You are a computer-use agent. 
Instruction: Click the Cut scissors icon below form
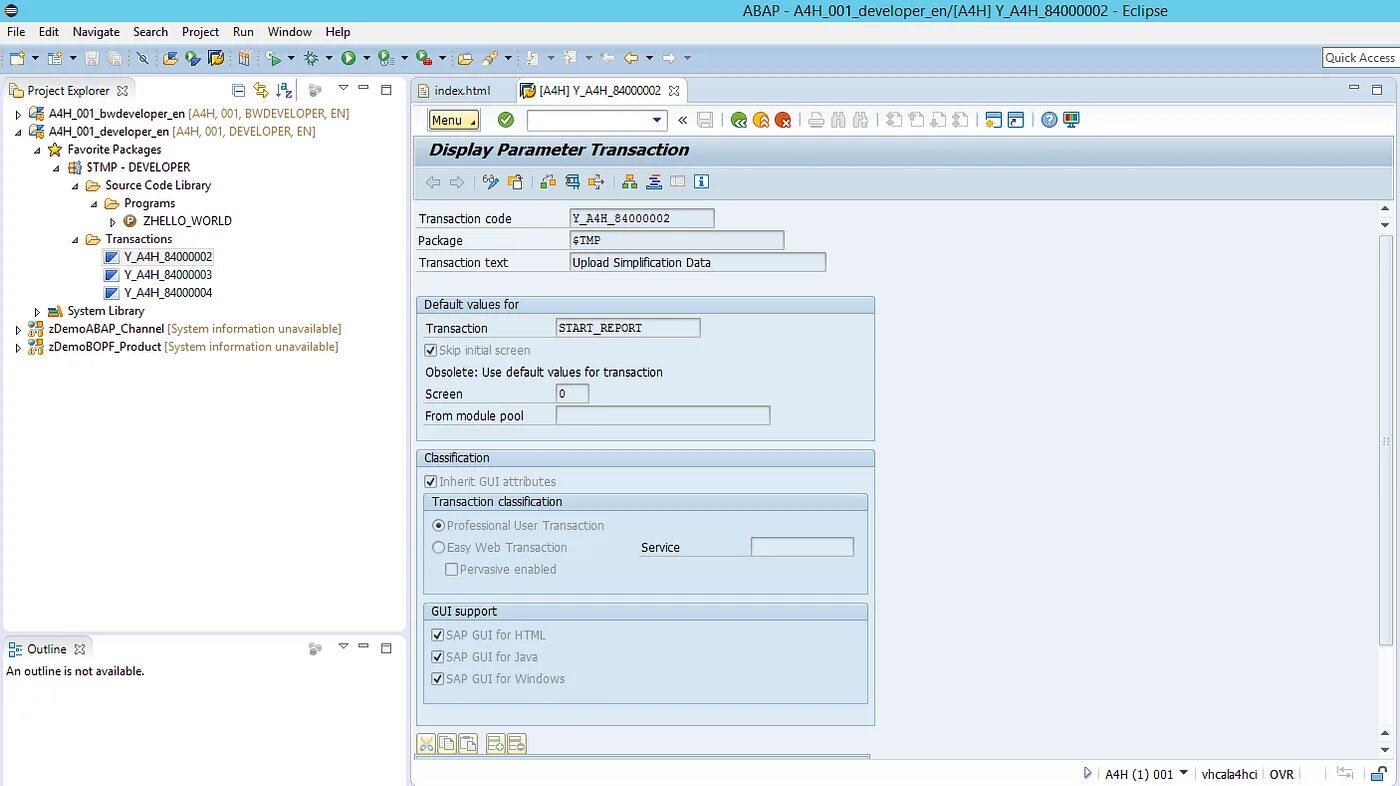(x=427, y=744)
